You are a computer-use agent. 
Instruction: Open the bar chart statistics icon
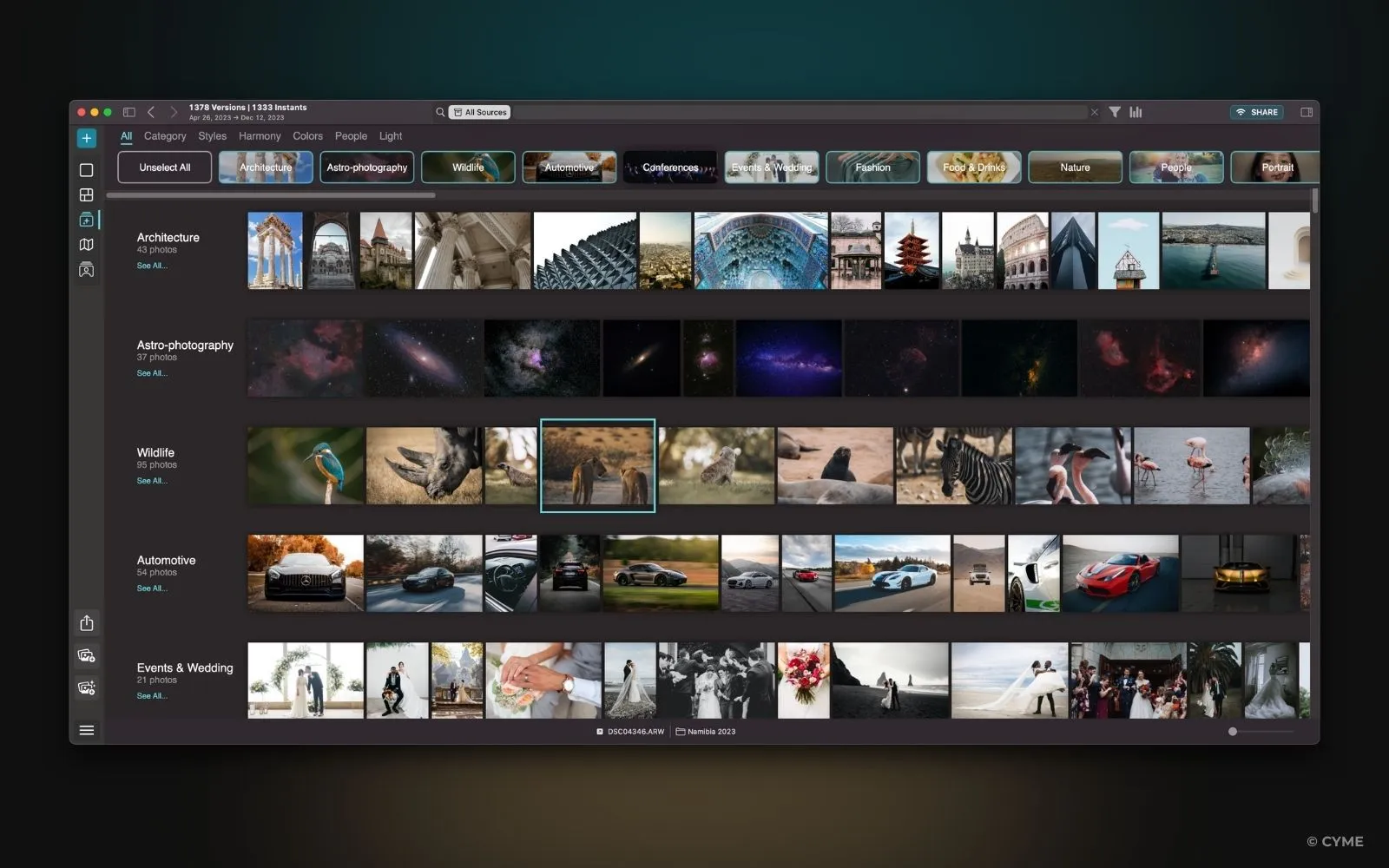tap(1136, 112)
